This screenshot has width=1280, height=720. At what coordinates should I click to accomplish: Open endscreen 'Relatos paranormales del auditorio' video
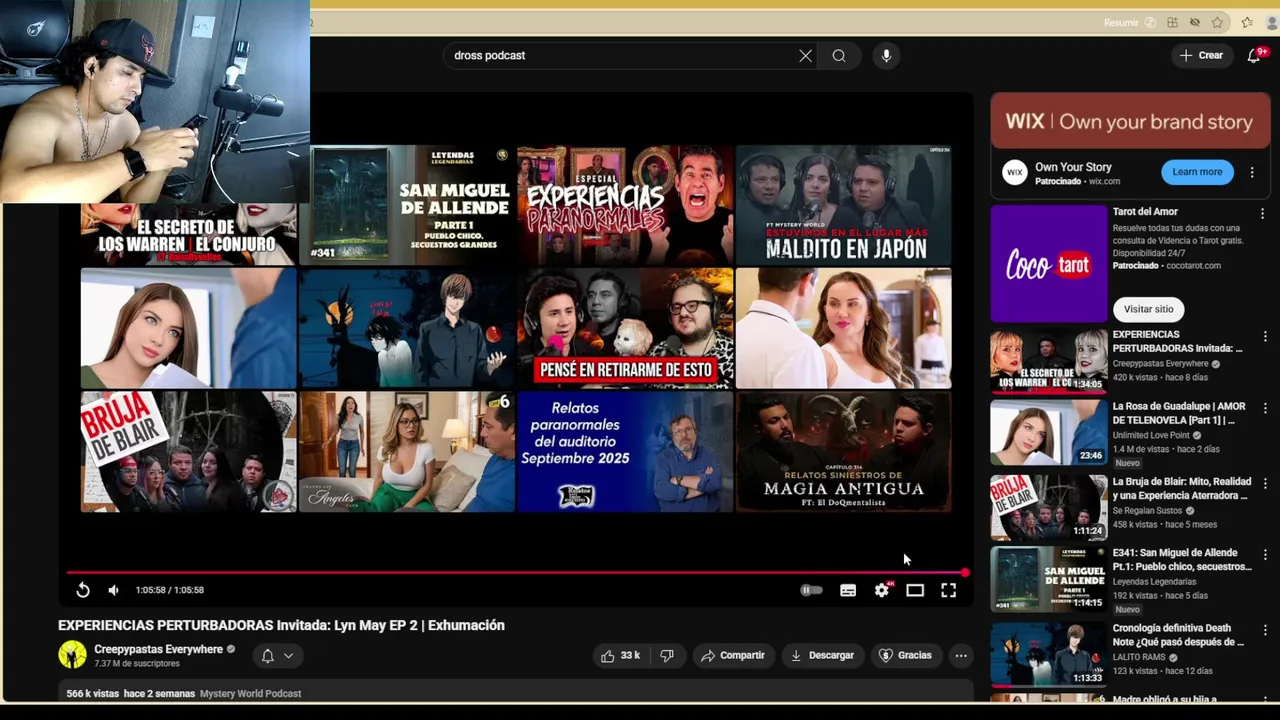pos(625,452)
